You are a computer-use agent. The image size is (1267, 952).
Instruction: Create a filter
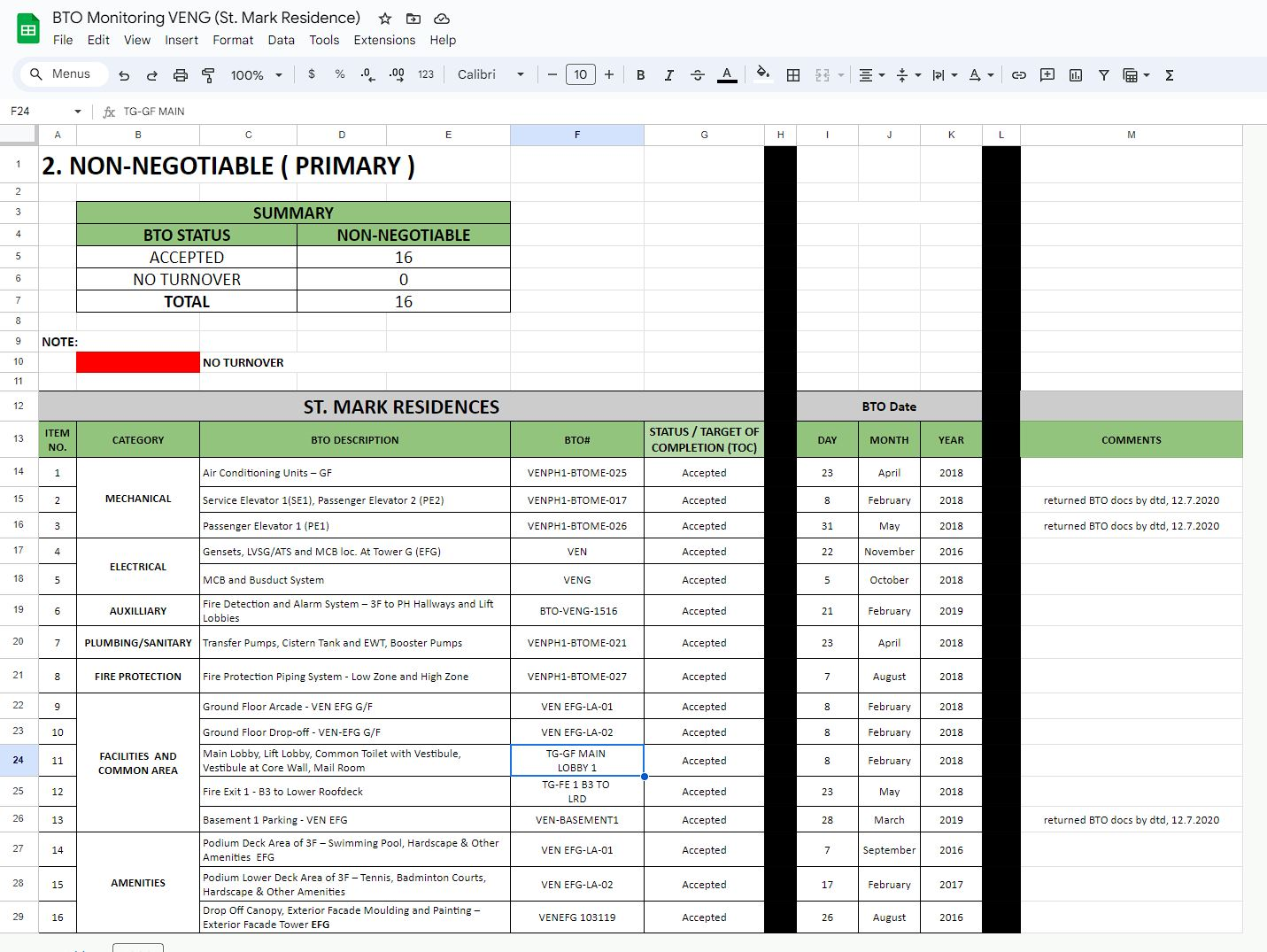point(1104,75)
